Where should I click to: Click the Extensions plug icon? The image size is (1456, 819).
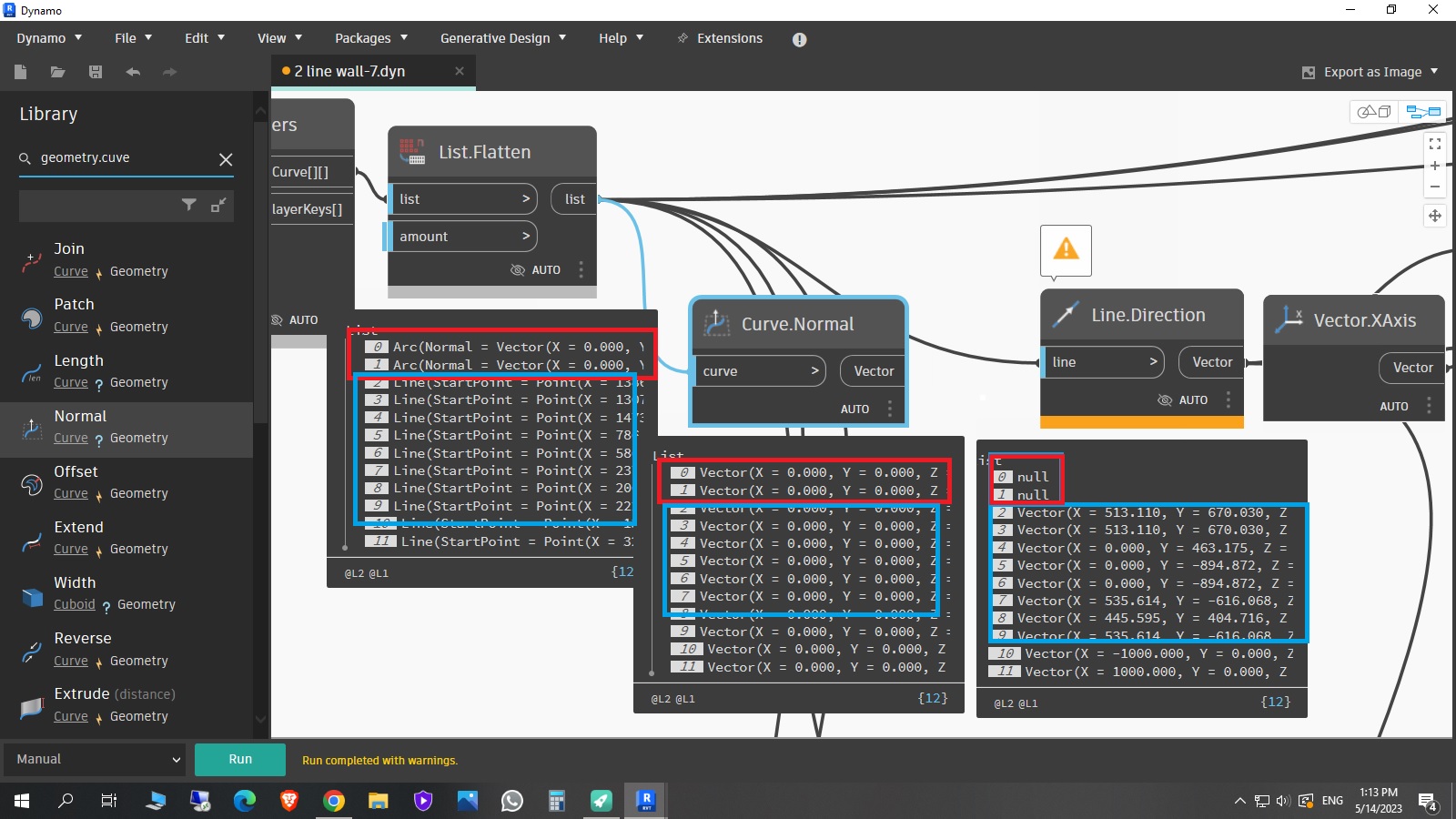coord(682,38)
